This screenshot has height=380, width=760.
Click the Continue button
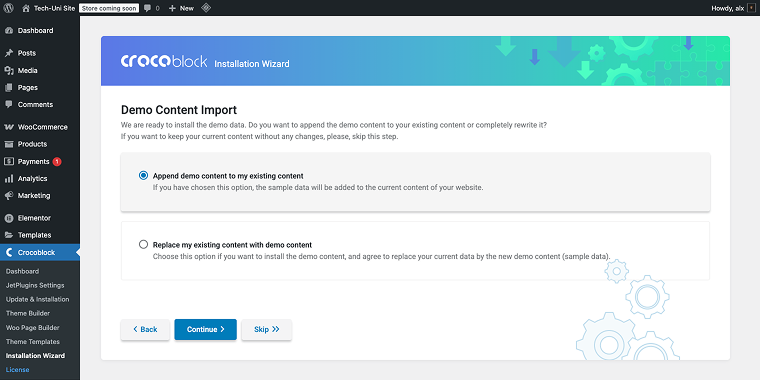coord(206,330)
